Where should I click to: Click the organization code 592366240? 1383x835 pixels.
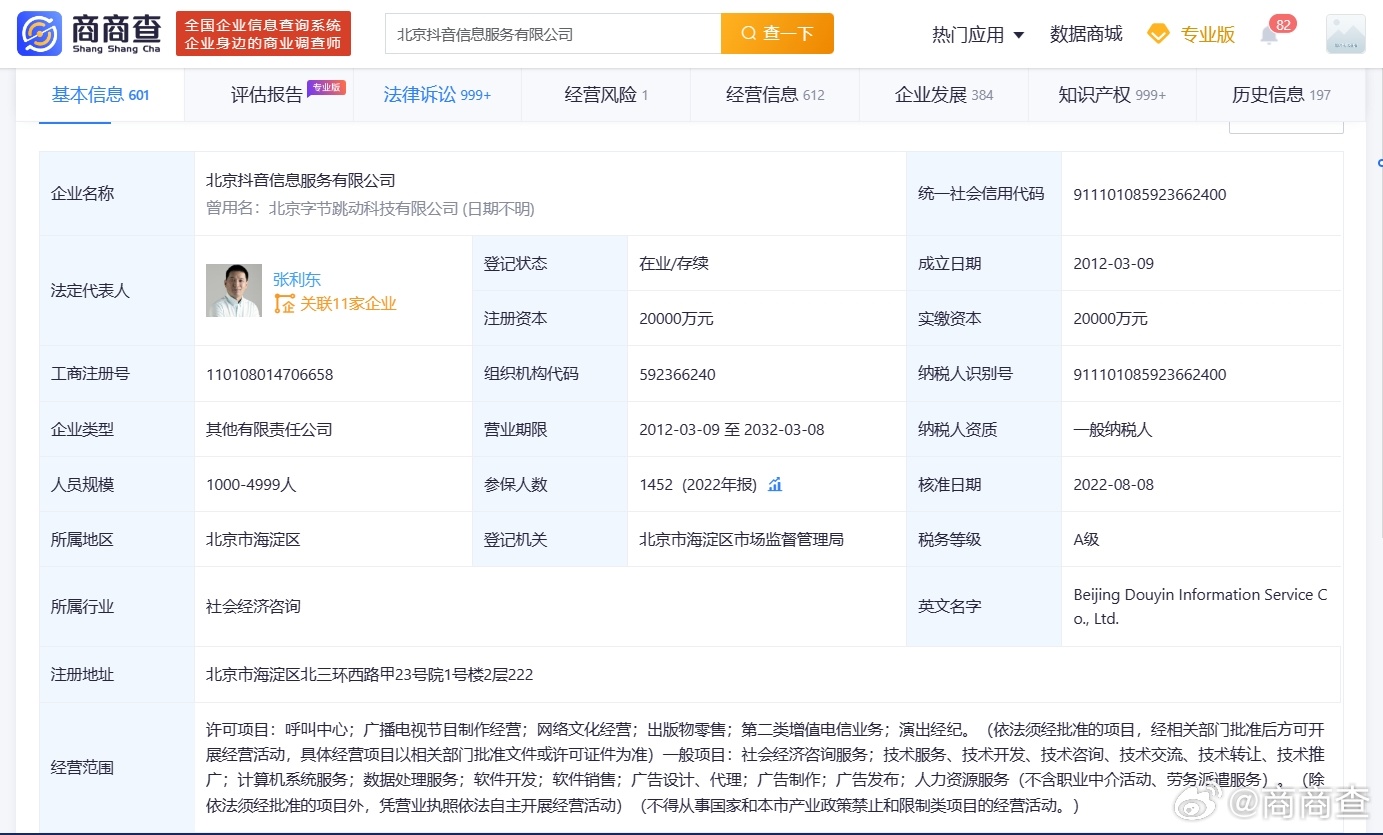coord(678,374)
